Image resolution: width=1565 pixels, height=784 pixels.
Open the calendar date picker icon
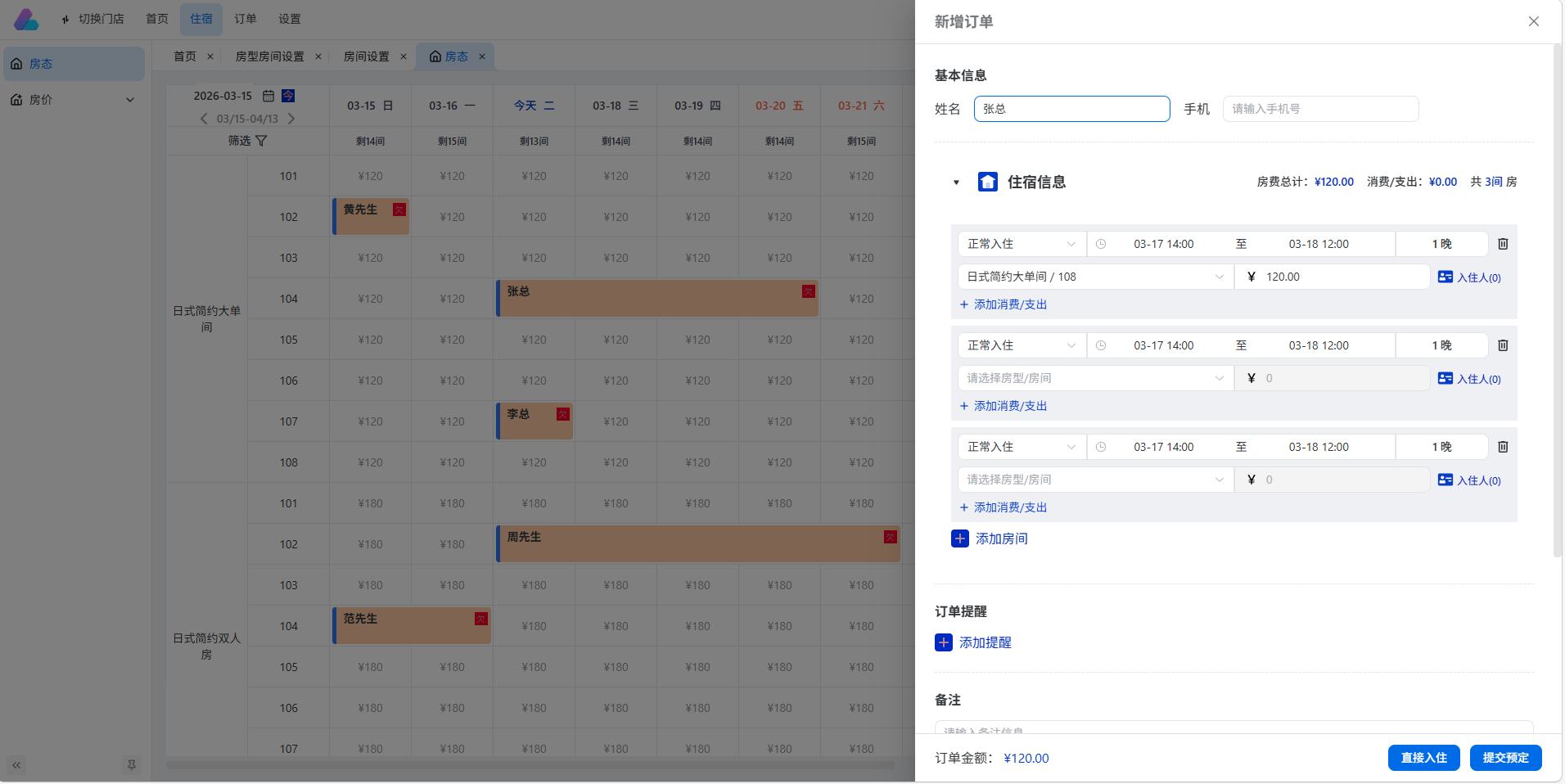tap(268, 95)
